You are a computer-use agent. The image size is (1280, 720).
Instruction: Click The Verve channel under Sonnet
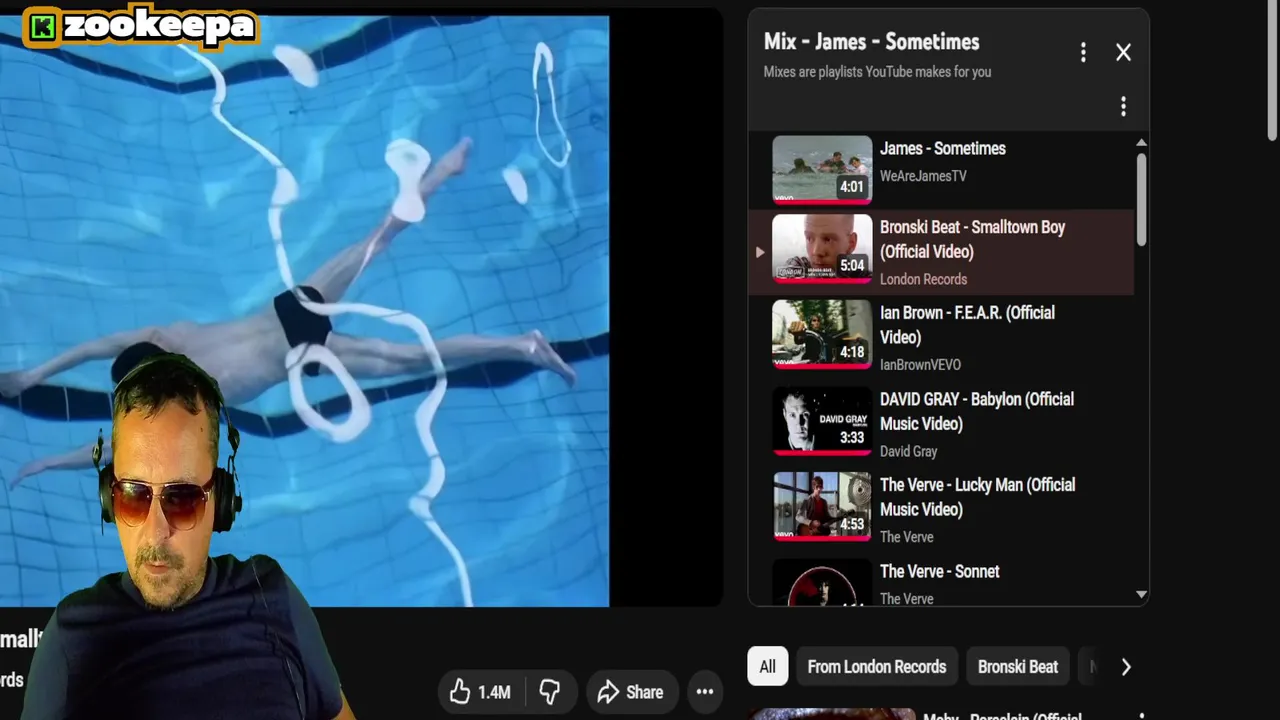pyautogui.click(x=906, y=599)
